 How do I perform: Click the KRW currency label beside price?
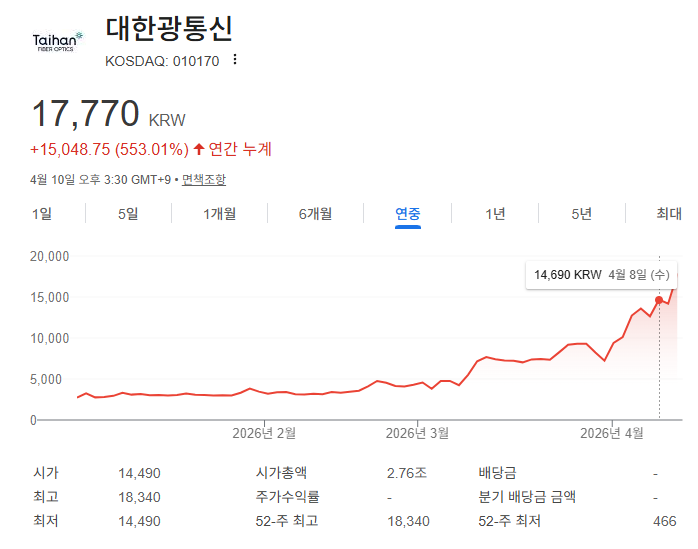[167, 120]
